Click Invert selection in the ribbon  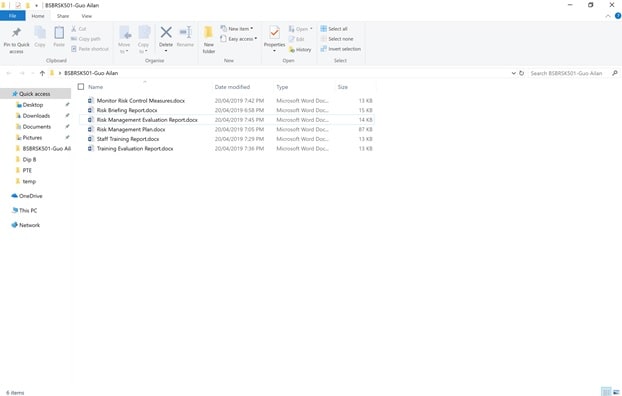tap(341, 49)
